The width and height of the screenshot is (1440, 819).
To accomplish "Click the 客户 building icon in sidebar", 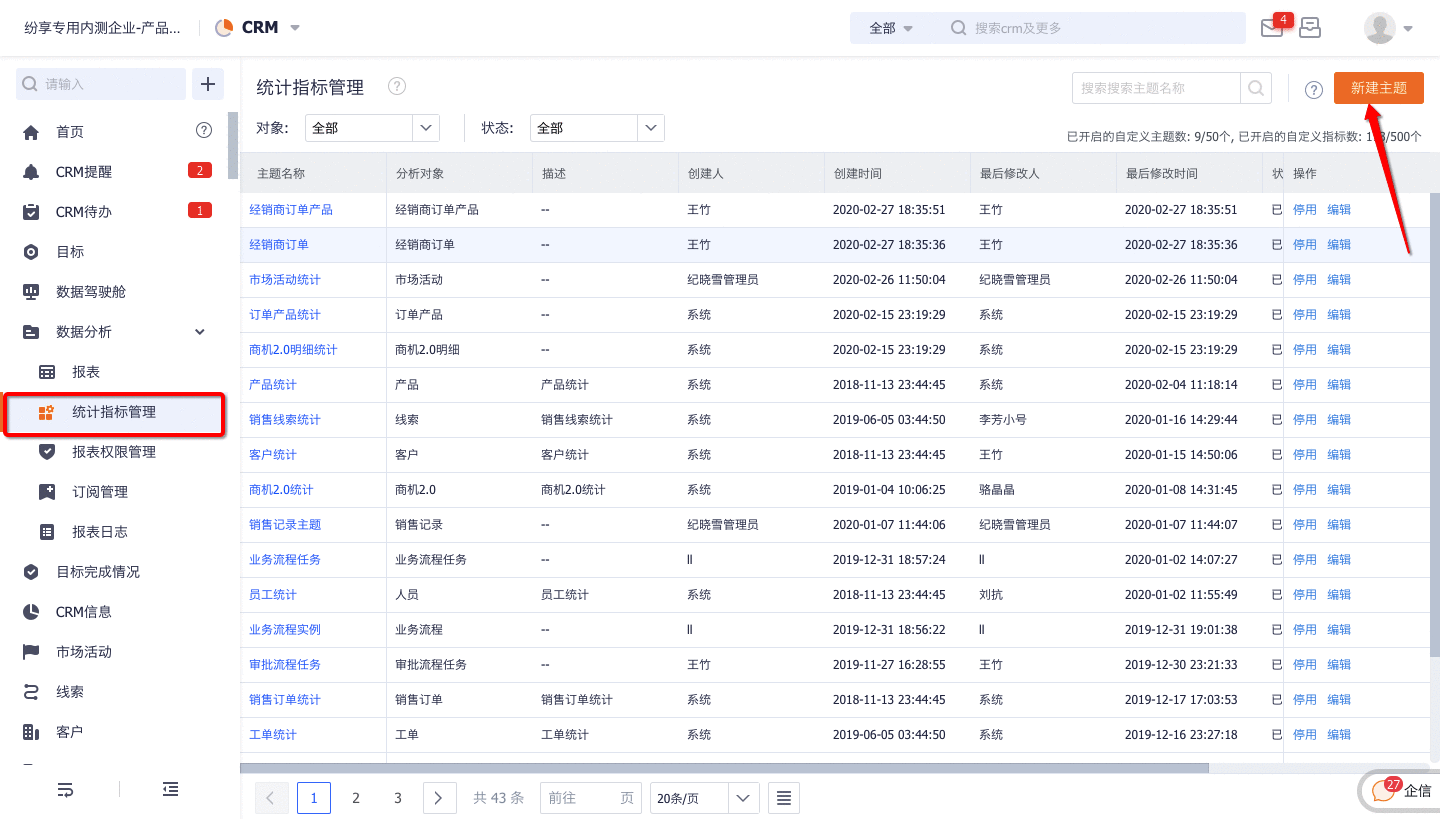I will pos(31,732).
